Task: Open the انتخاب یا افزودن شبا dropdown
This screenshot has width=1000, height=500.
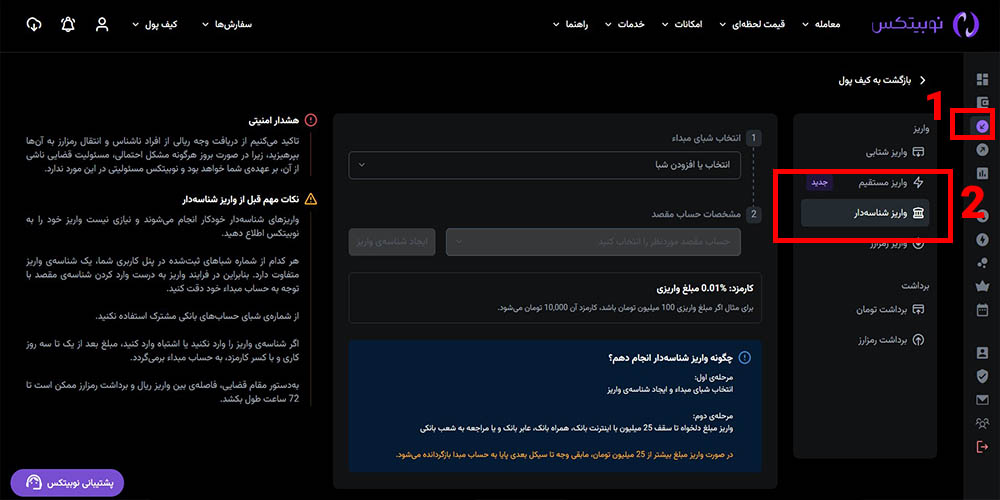Action: point(545,165)
